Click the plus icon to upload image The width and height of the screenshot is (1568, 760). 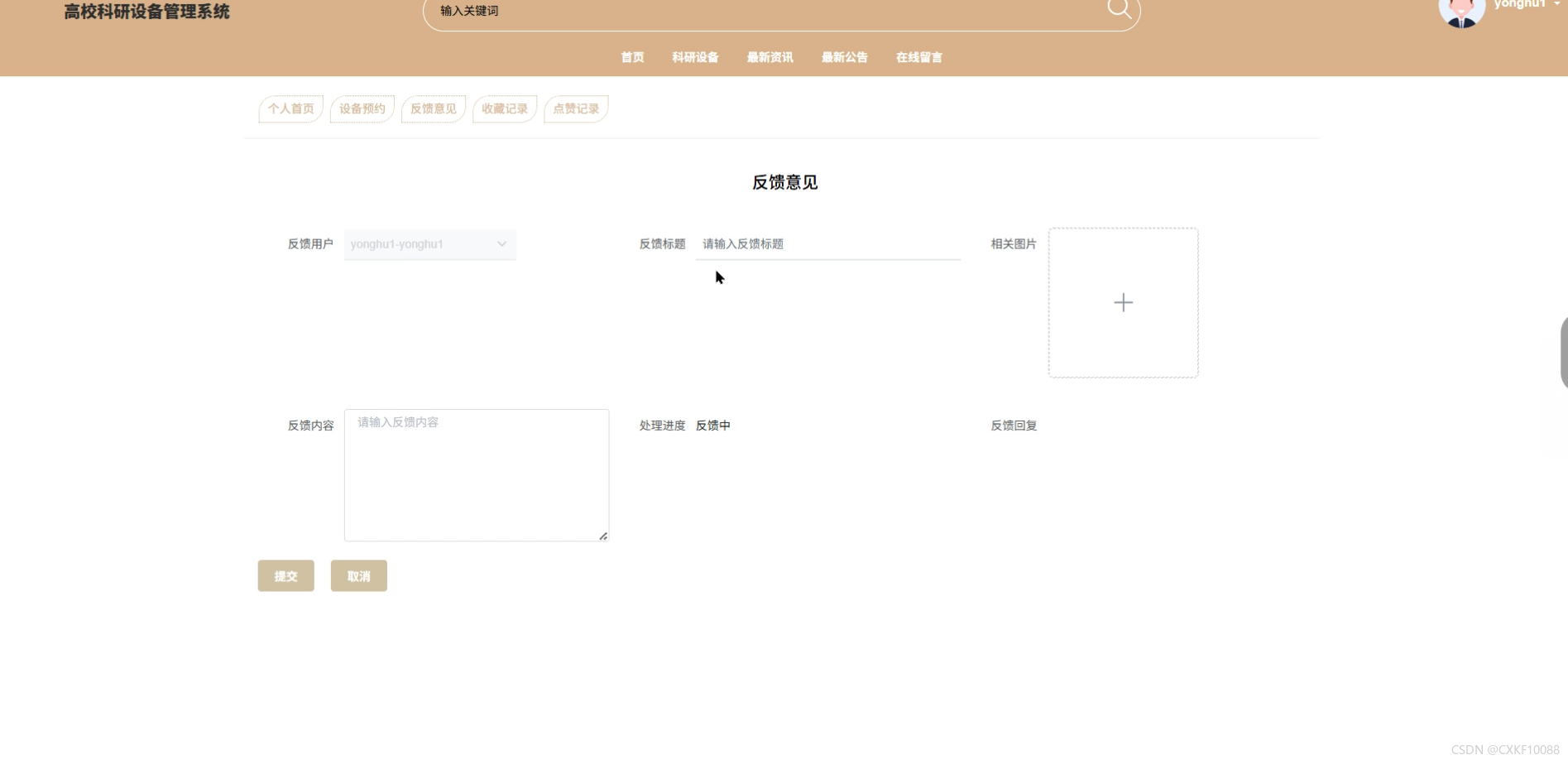pyautogui.click(x=1123, y=303)
